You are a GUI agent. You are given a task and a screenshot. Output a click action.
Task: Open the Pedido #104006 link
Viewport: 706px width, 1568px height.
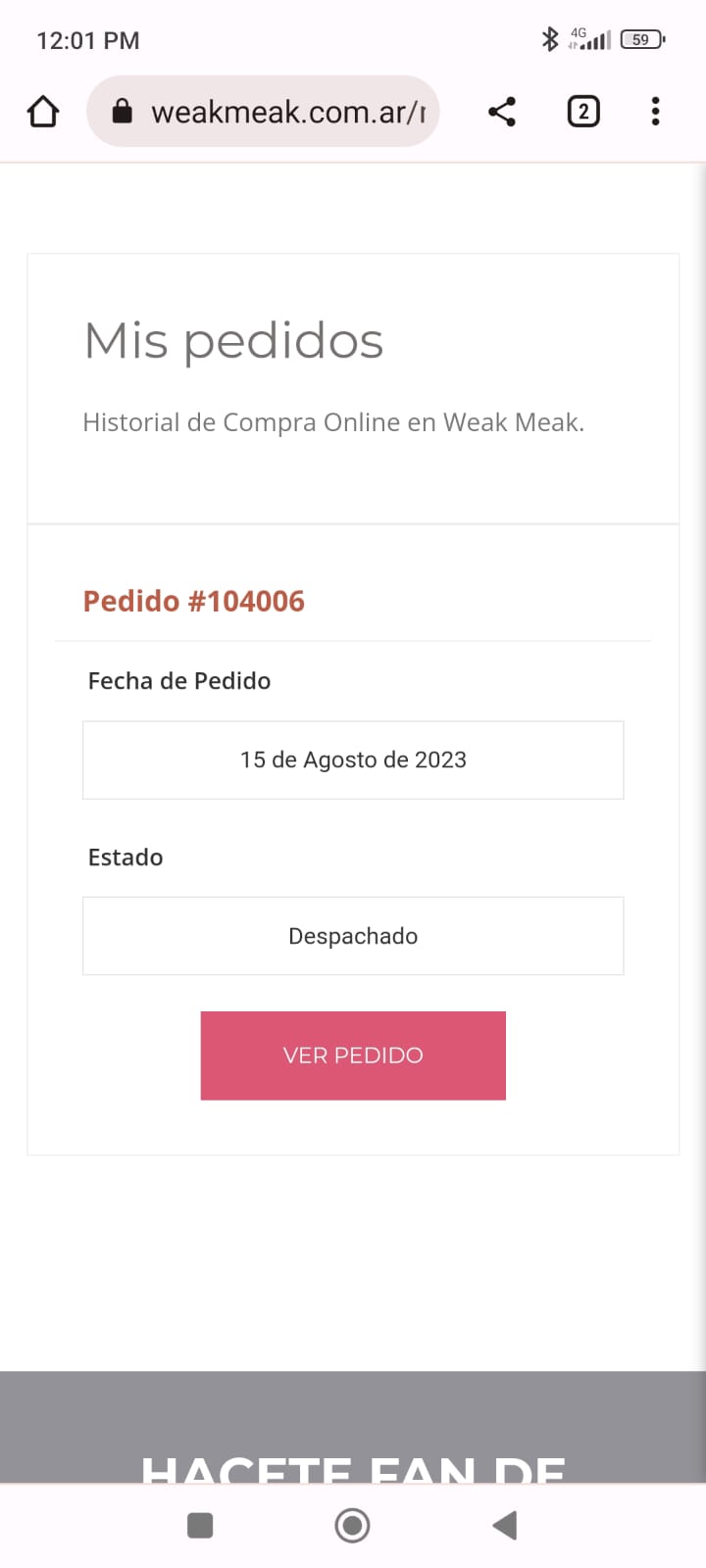point(194,601)
